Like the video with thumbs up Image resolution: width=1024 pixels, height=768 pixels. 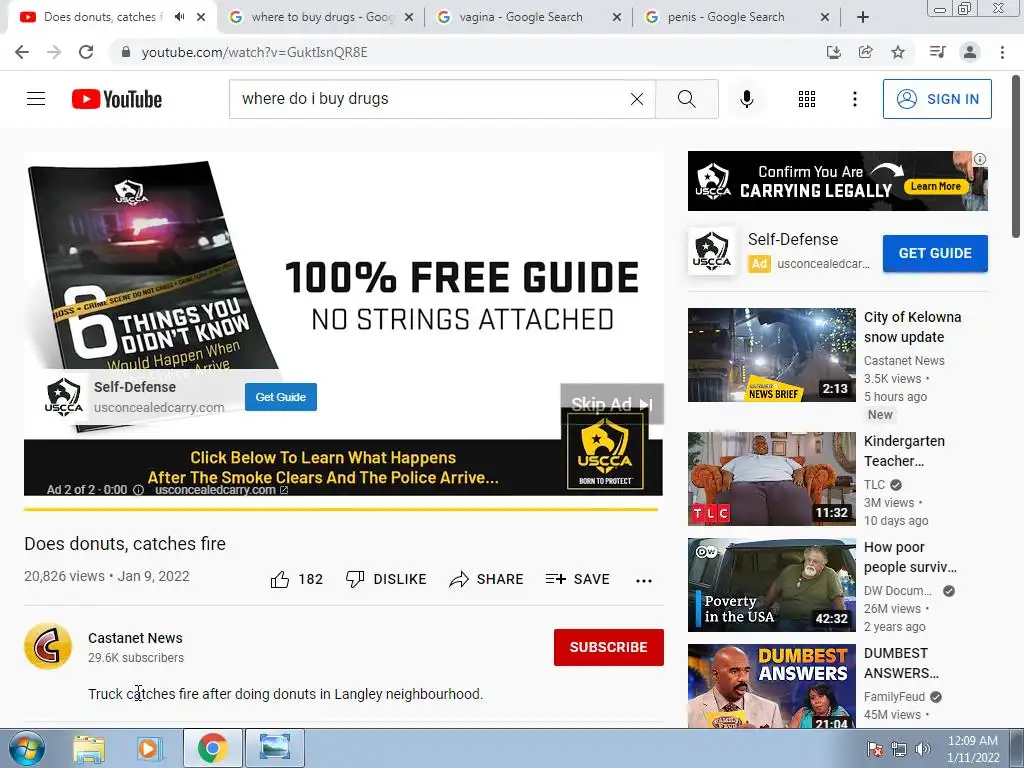pyautogui.click(x=296, y=579)
